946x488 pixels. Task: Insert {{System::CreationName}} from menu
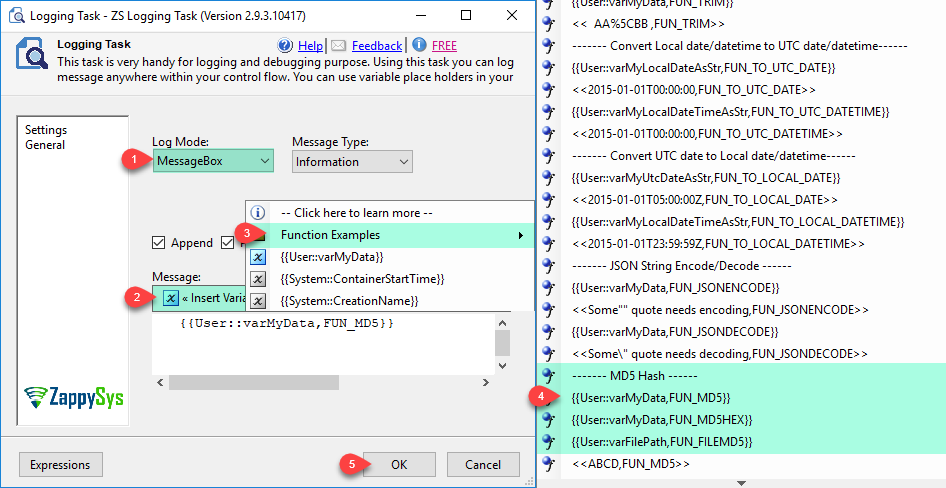point(349,300)
